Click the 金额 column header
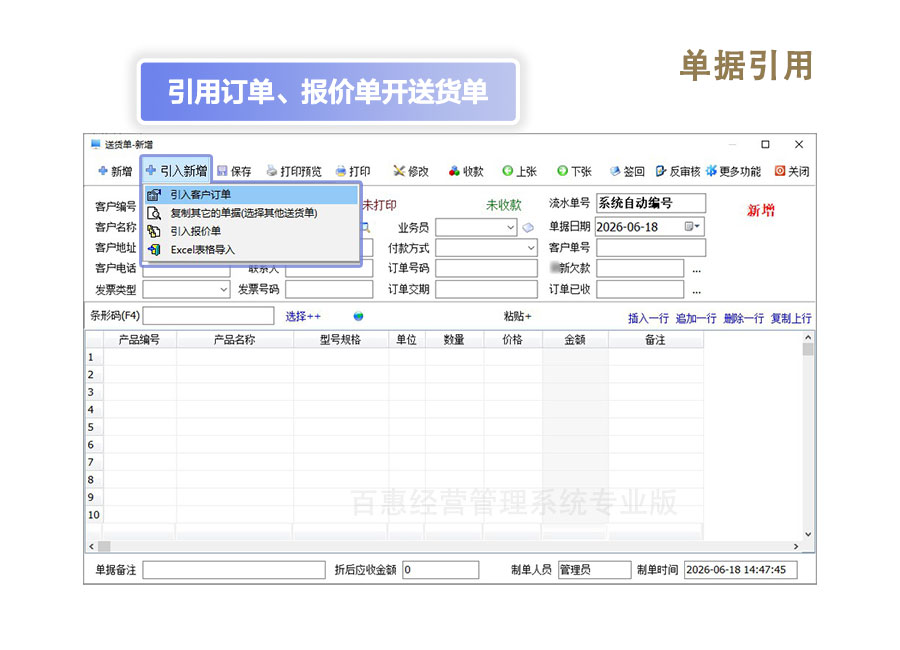This screenshot has width=900, height=650. pyautogui.click(x=575, y=340)
